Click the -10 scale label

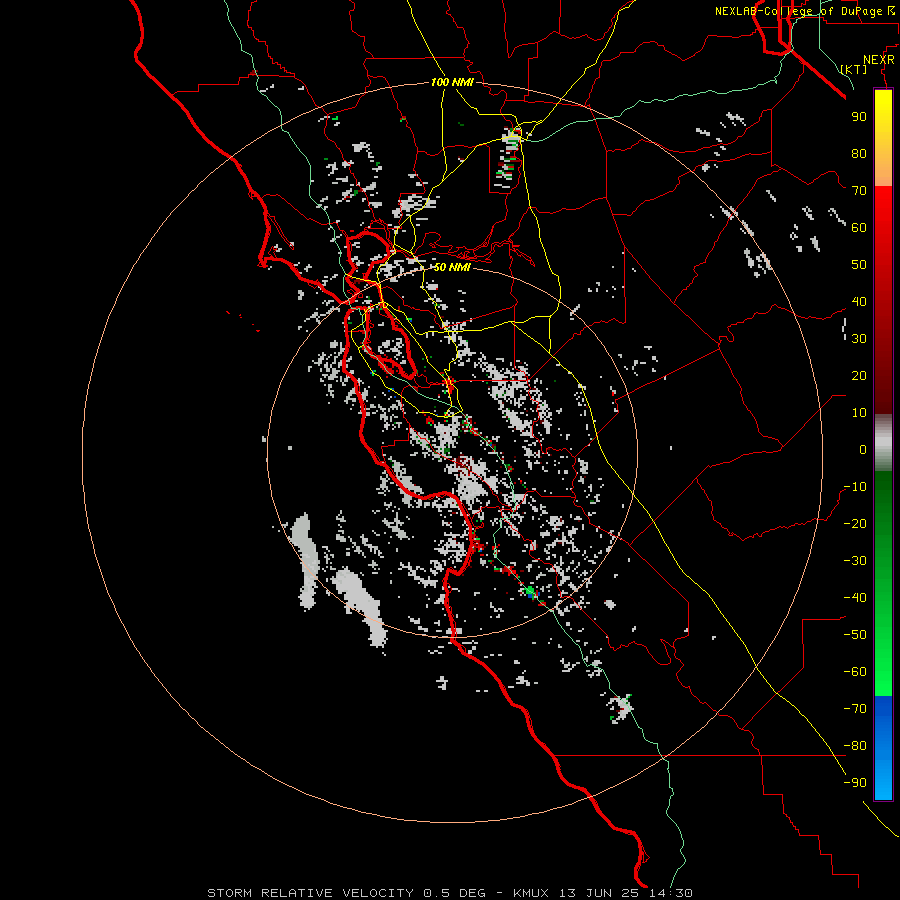(x=855, y=487)
